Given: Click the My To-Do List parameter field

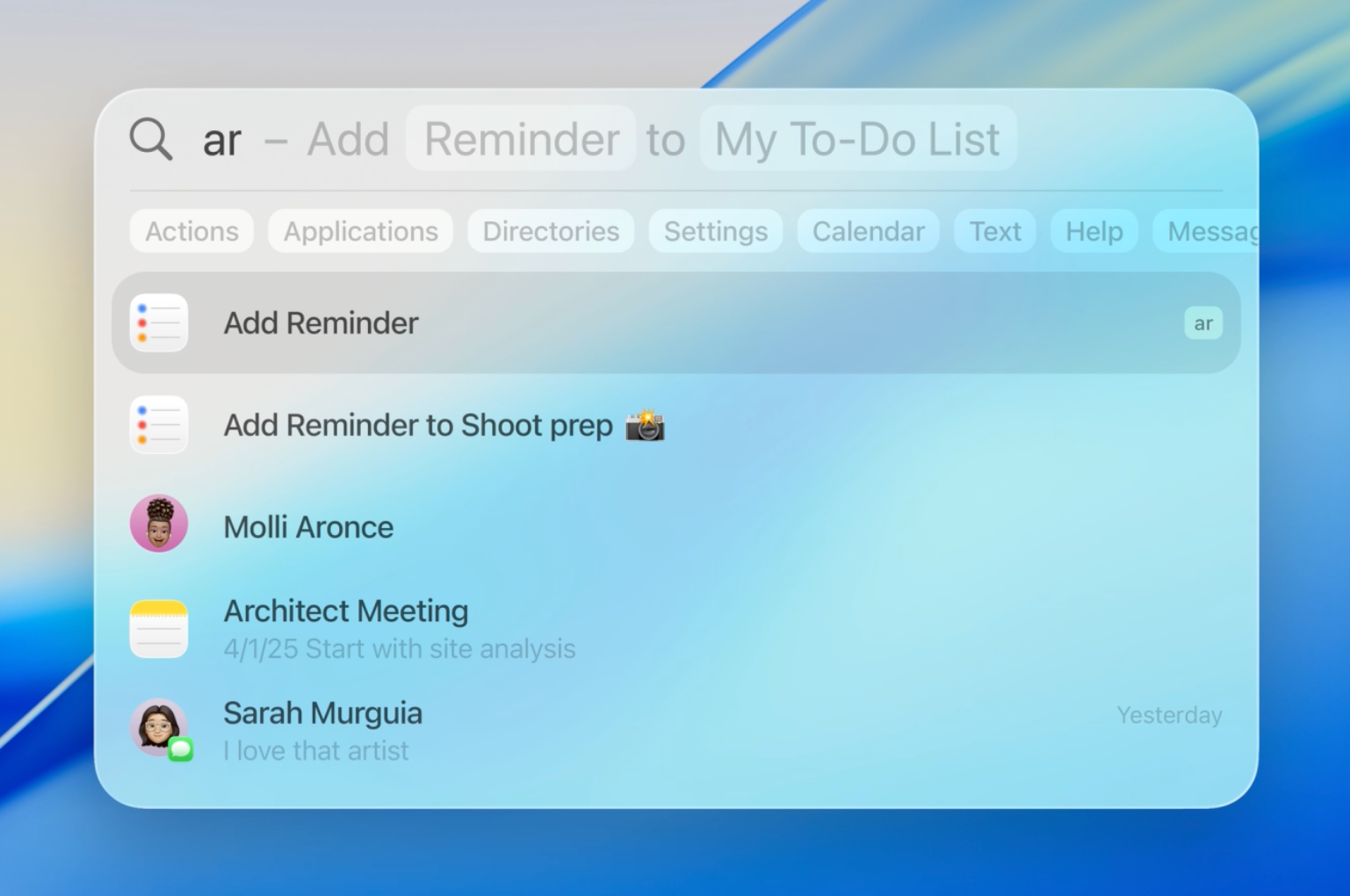Looking at the screenshot, I should click(x=858, y=139).
